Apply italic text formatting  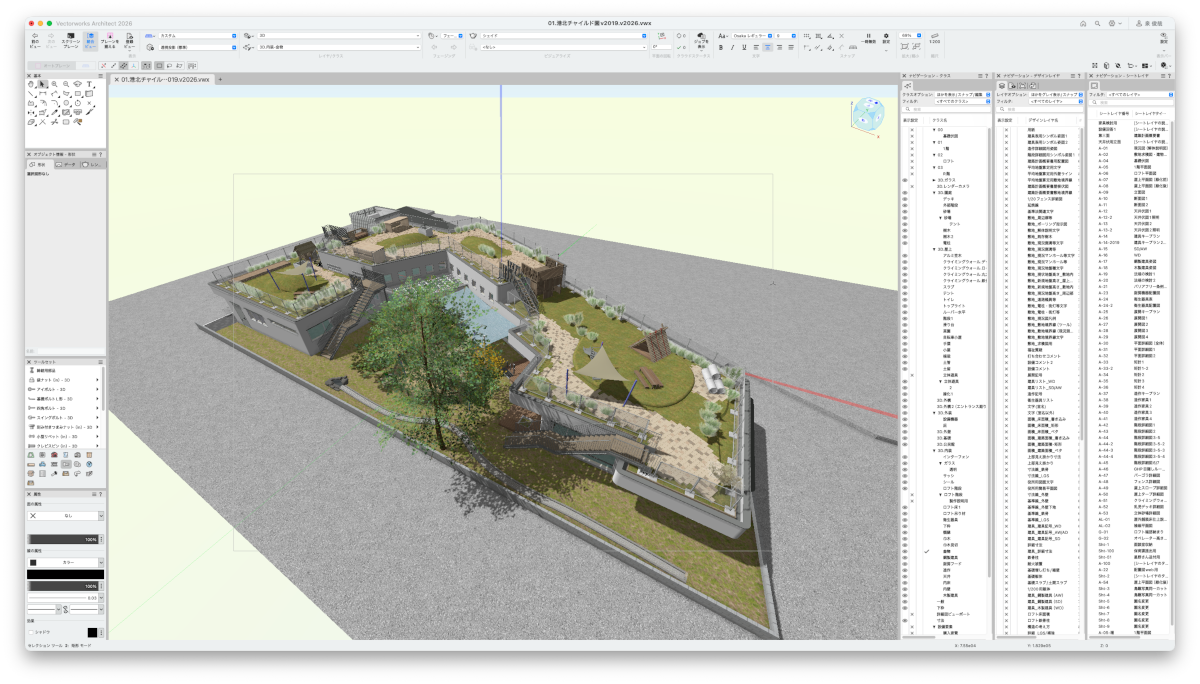tap(732, 47)
